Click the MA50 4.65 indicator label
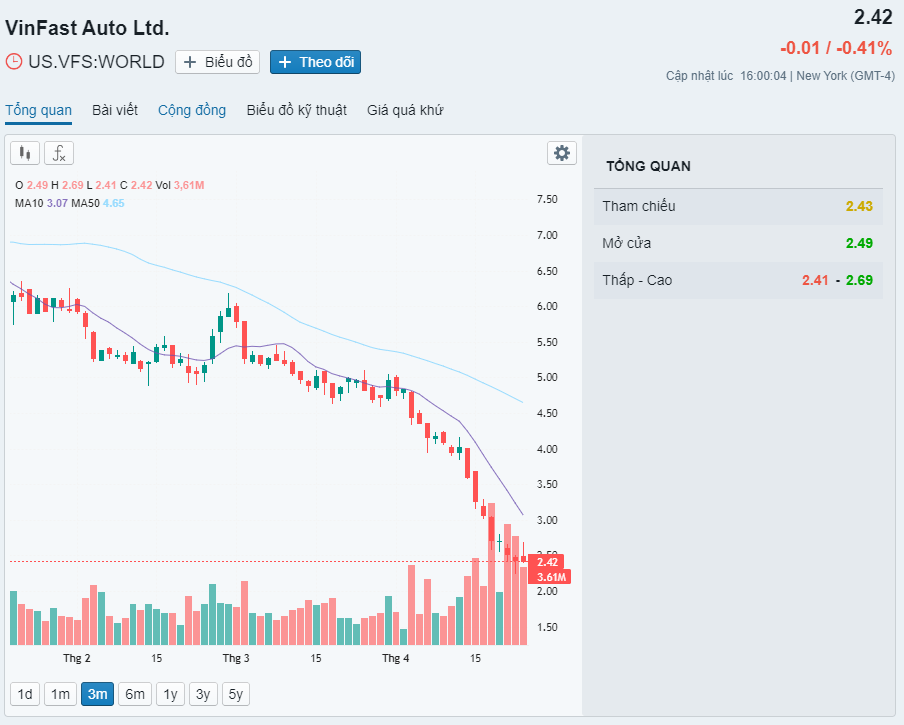Image resolution: width=904 pixels, height=725 pixels. pyautogui.click(x=97, y=203)
